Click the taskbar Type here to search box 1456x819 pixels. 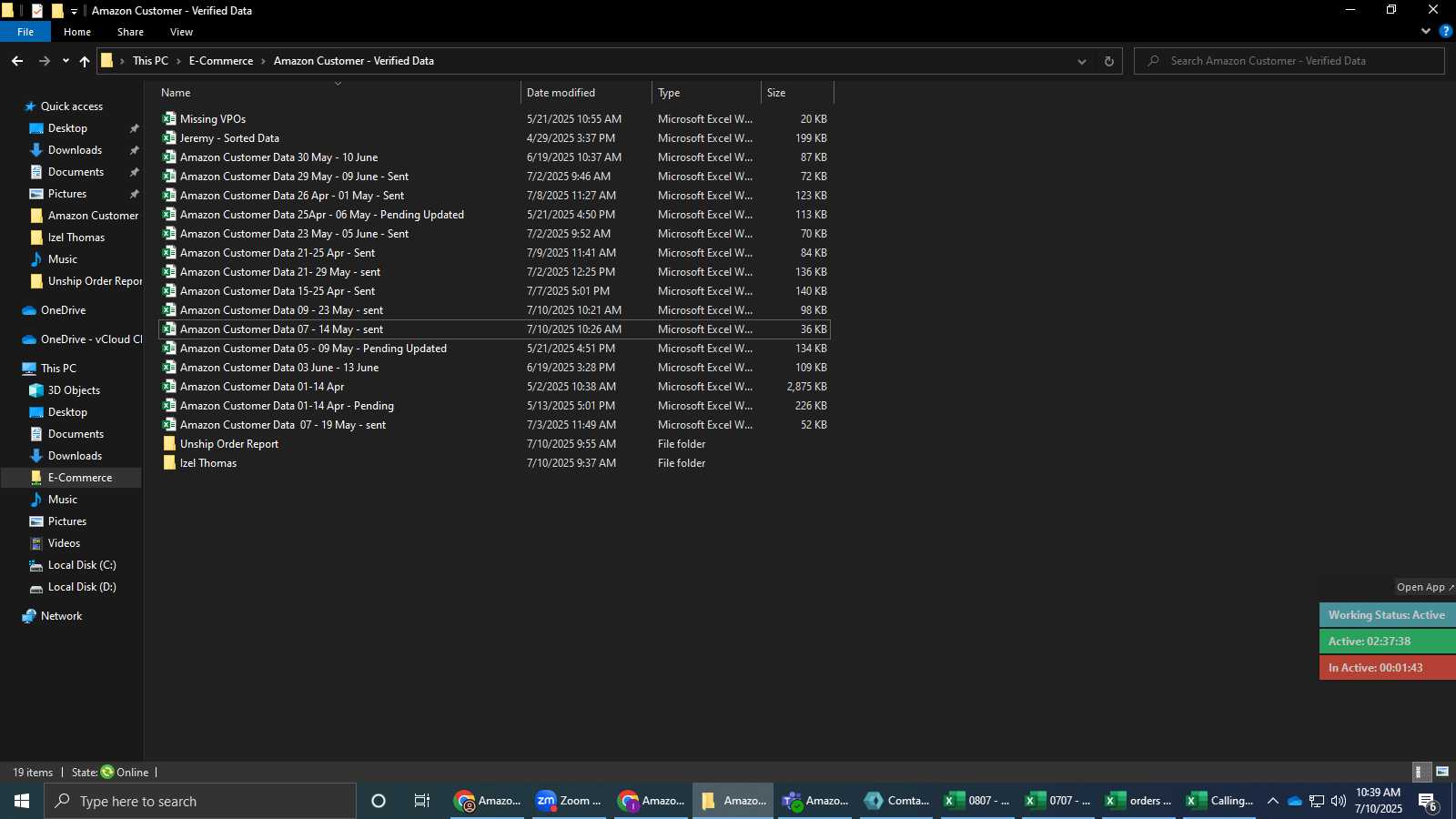200,801
